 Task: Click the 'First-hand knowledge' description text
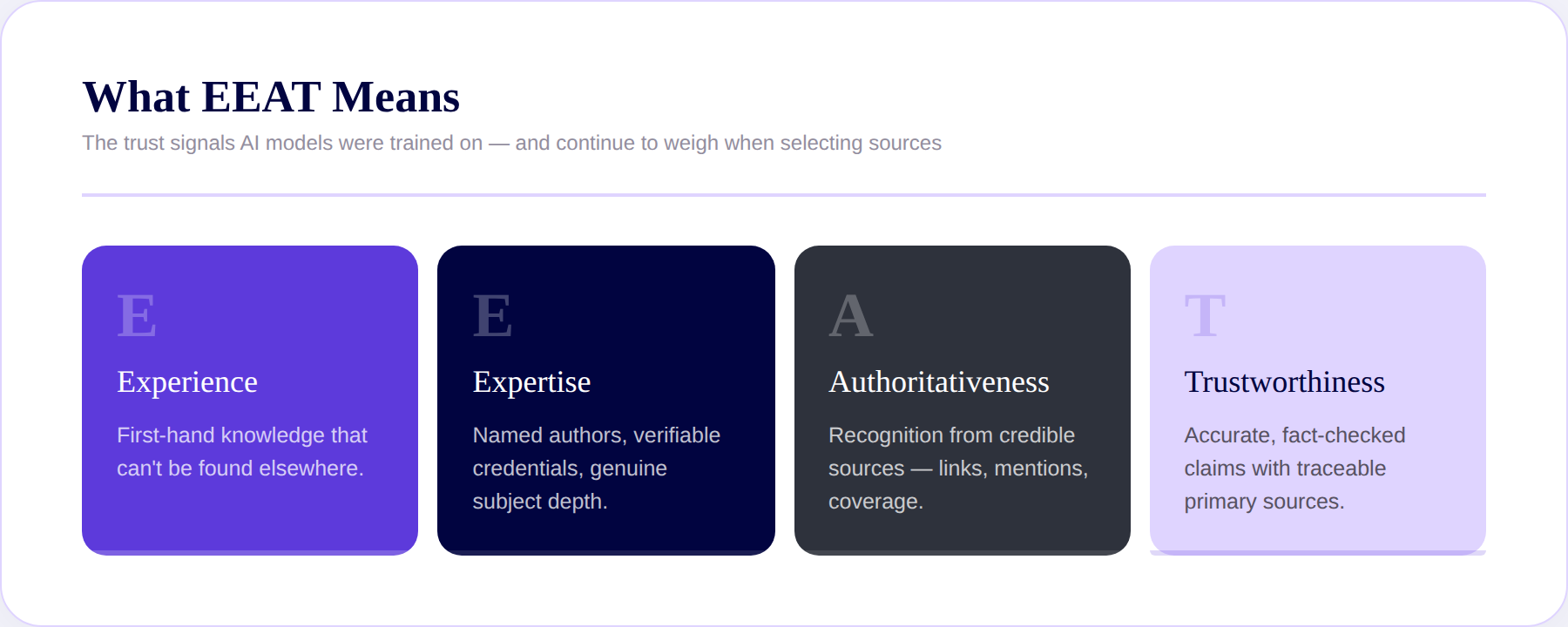click(242, 452)
